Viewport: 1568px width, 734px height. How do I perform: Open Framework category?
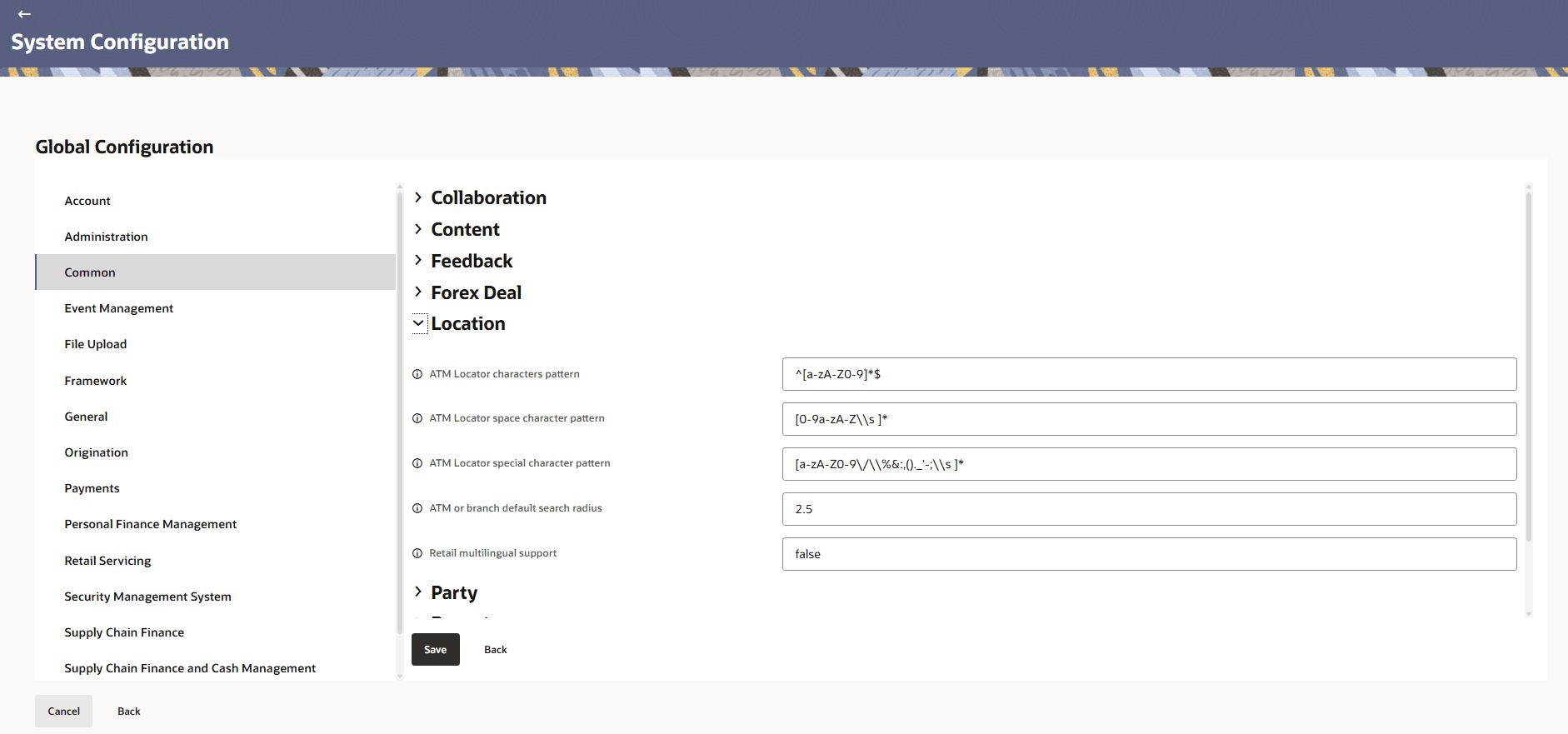pyautogui.click(x=215, y=381)
